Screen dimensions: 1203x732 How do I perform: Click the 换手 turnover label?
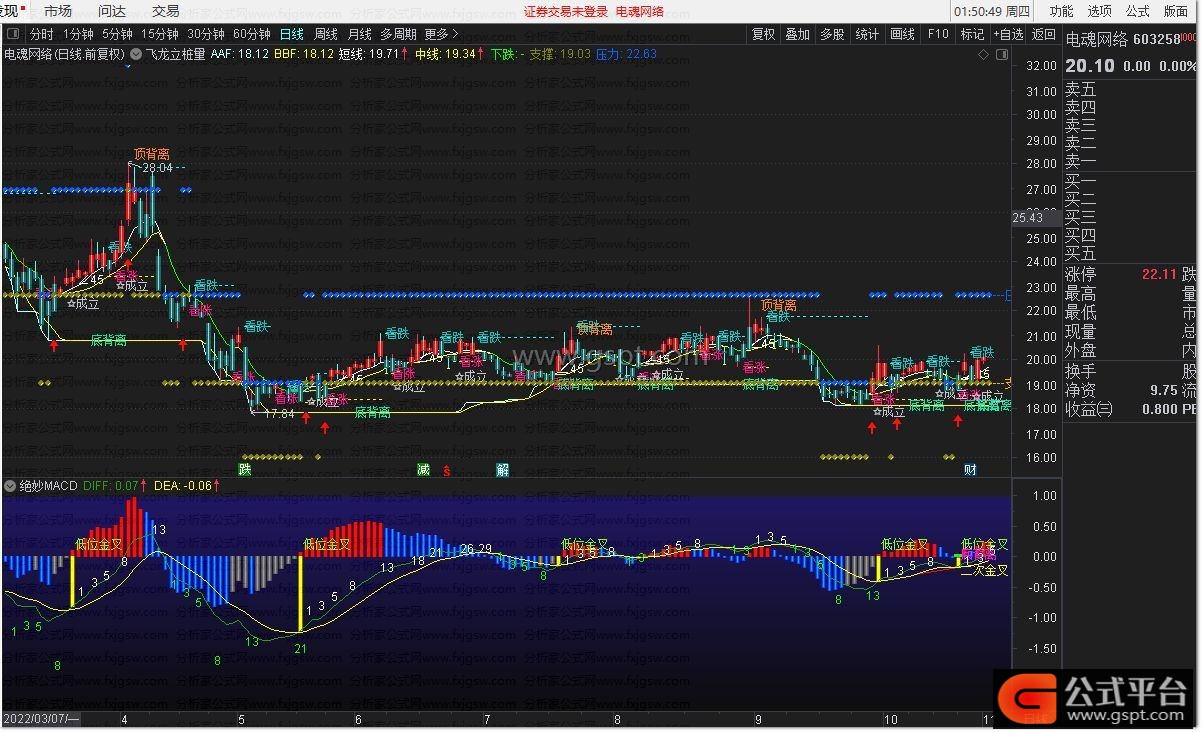tap(1081, 370)
